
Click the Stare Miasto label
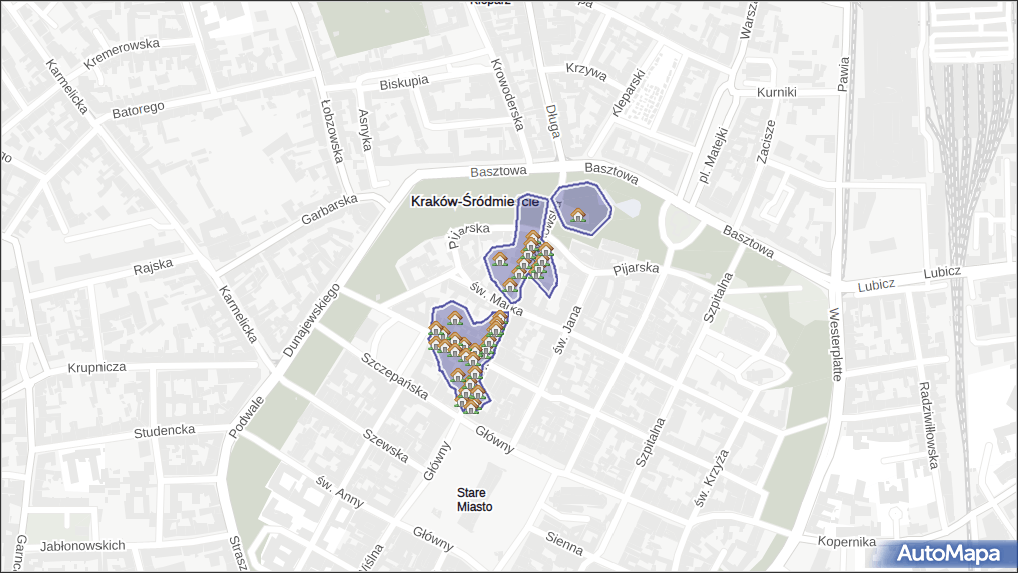[475, 500]
